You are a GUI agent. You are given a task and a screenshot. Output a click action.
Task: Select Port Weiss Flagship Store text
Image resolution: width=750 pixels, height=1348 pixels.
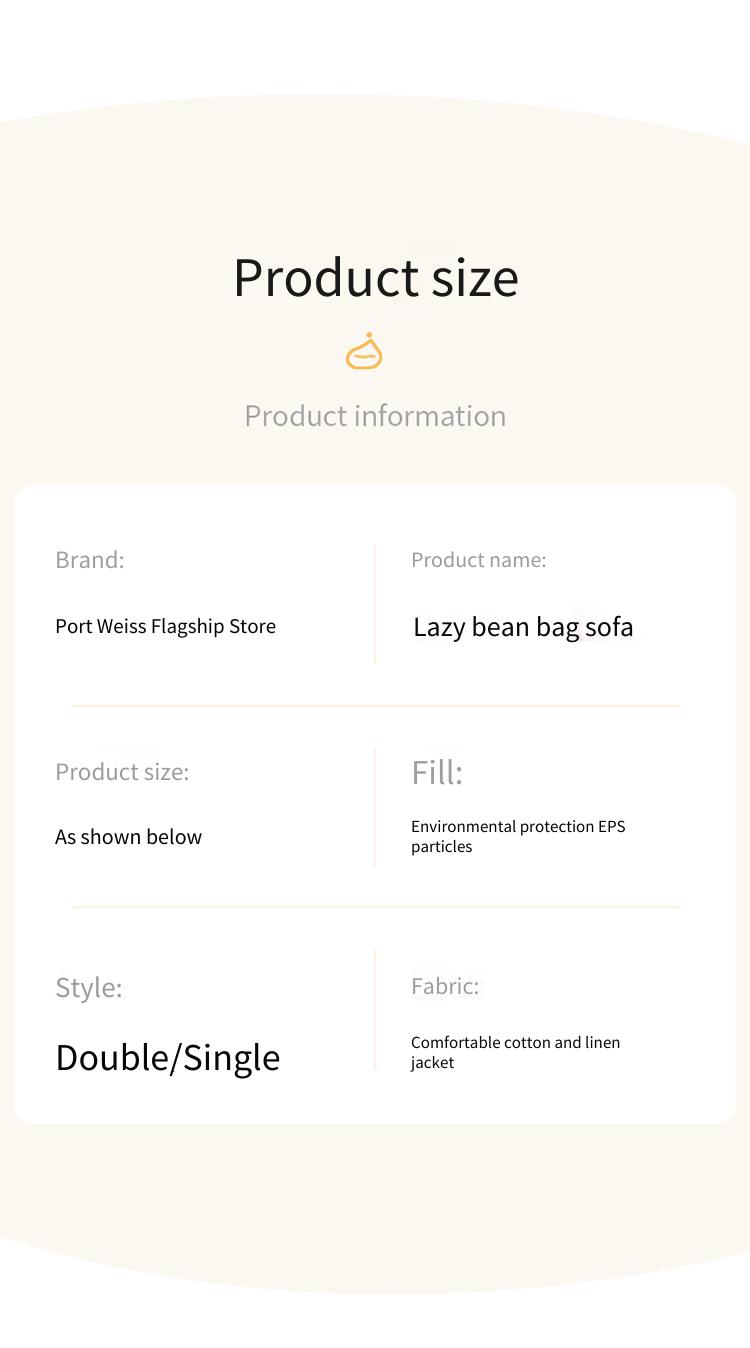(166, 627)
